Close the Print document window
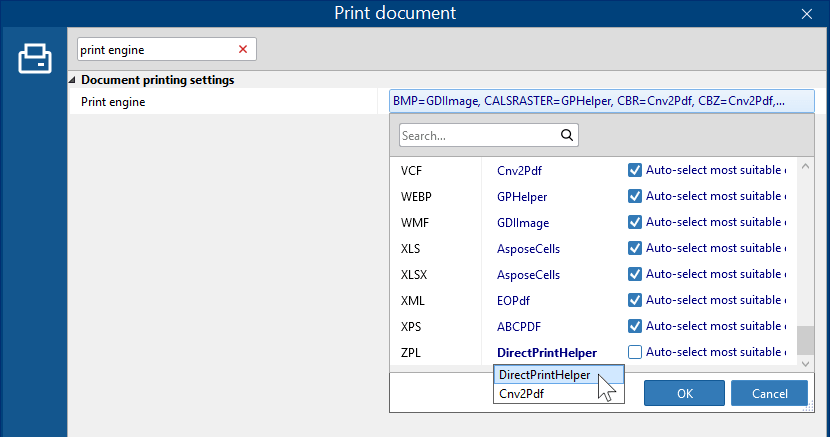This screenshot has height=437, width=830. (807, 14)
